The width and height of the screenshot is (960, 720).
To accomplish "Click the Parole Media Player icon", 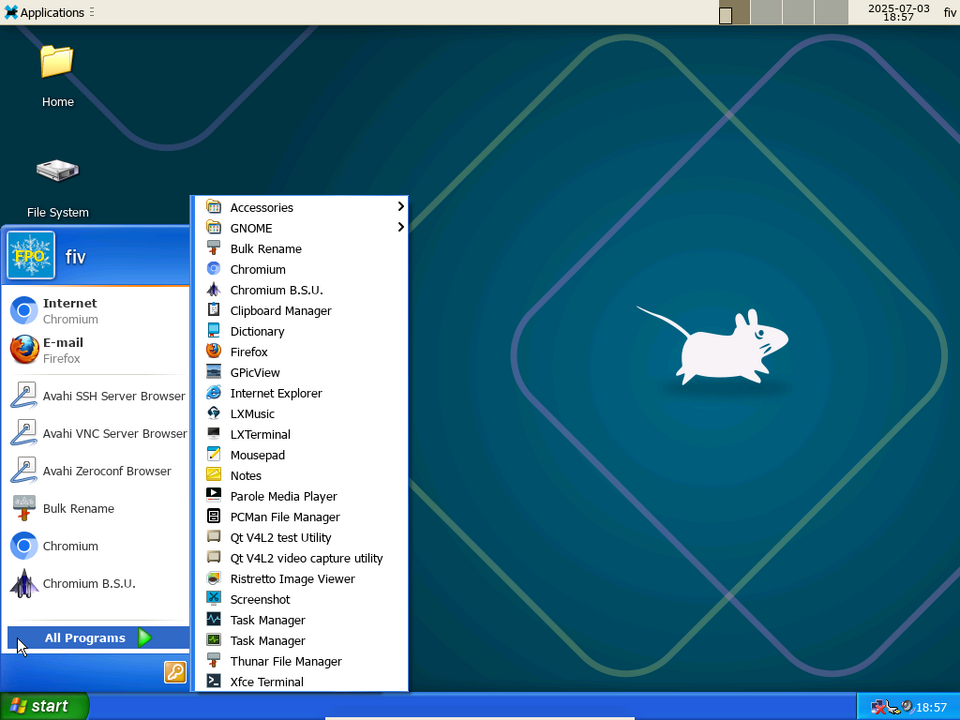I will [x=213, y=496].
